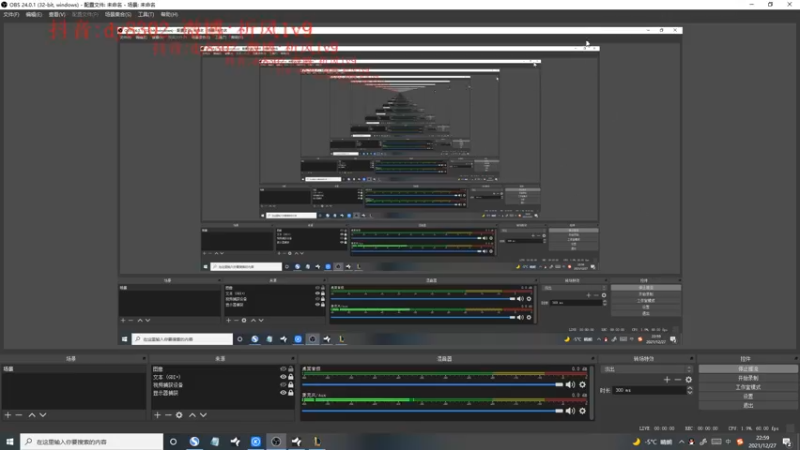Open the Help (H) menu
The width and height of the screenshot is (800, 450).
pyautogui.click(x=169, y=15)
